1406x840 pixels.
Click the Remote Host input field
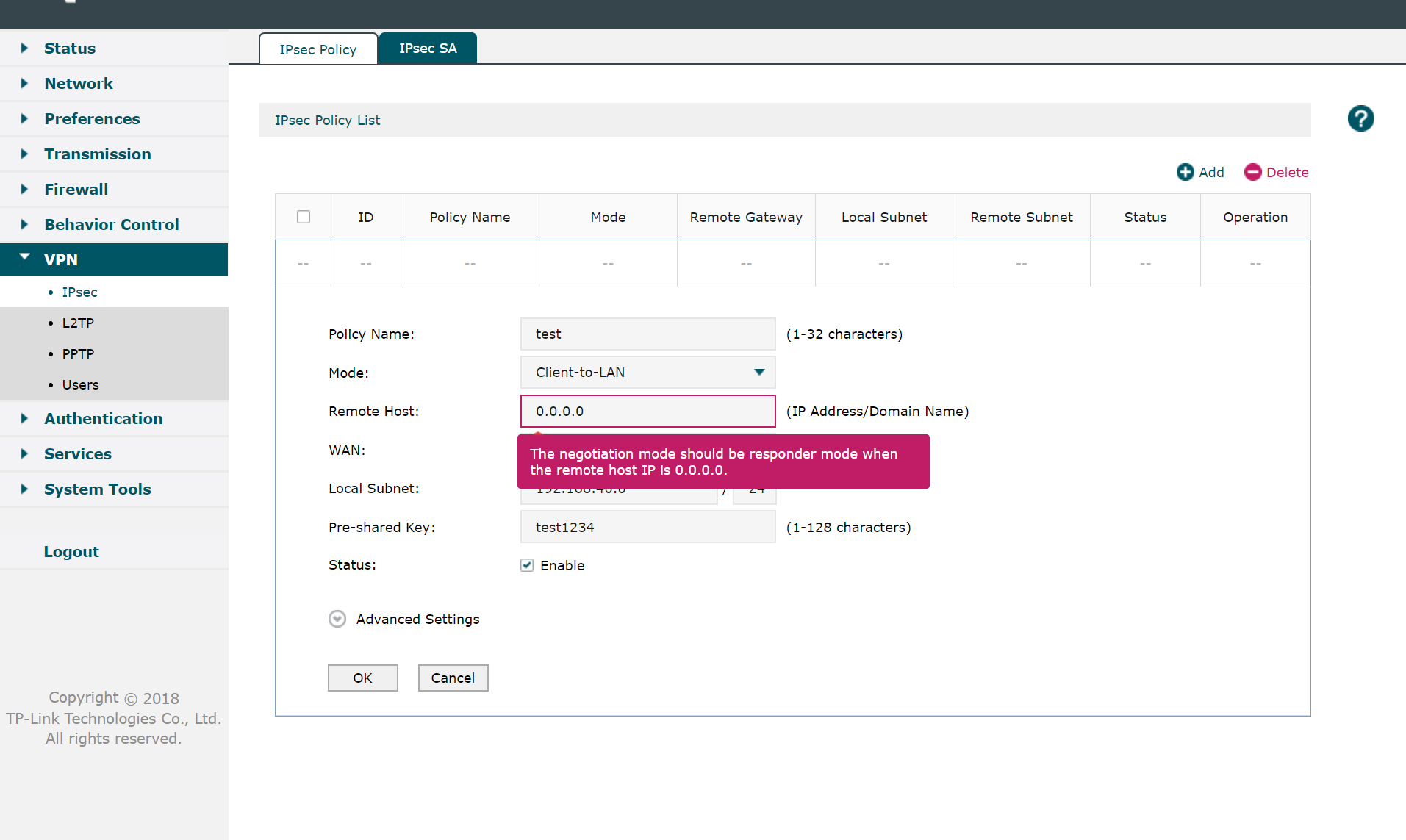(x=648, y=411)
